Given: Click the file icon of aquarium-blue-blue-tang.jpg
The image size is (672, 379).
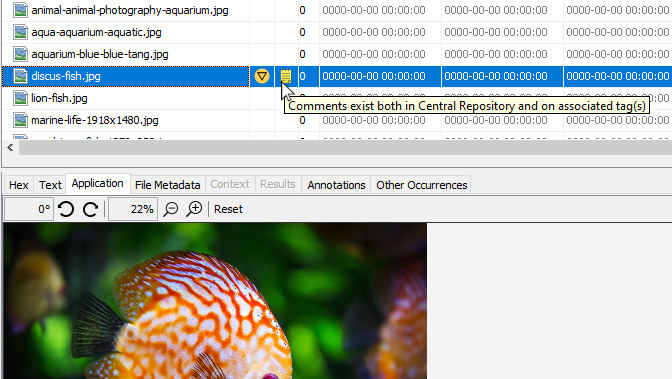Looking at the screenshot, I should coord(20,54).
